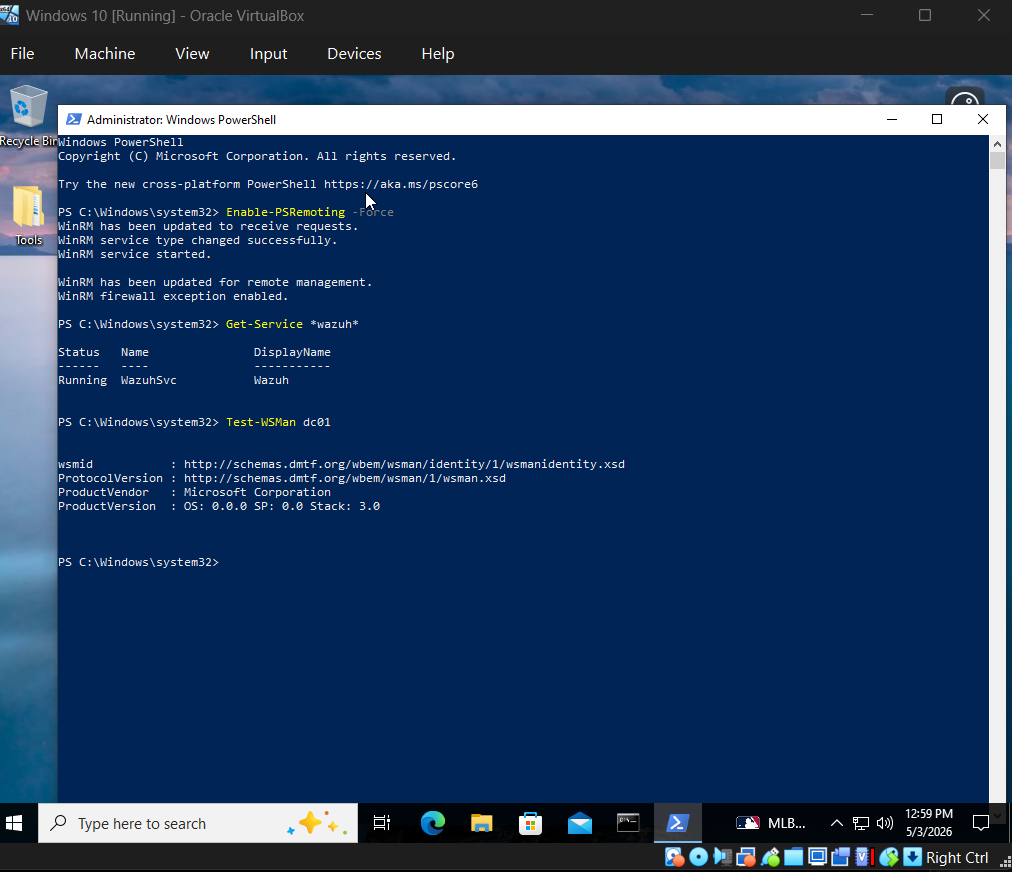Viewport: 1012px width, 872px height.
Task: Click the WinRM service started line
Action: tap(134, 254)
